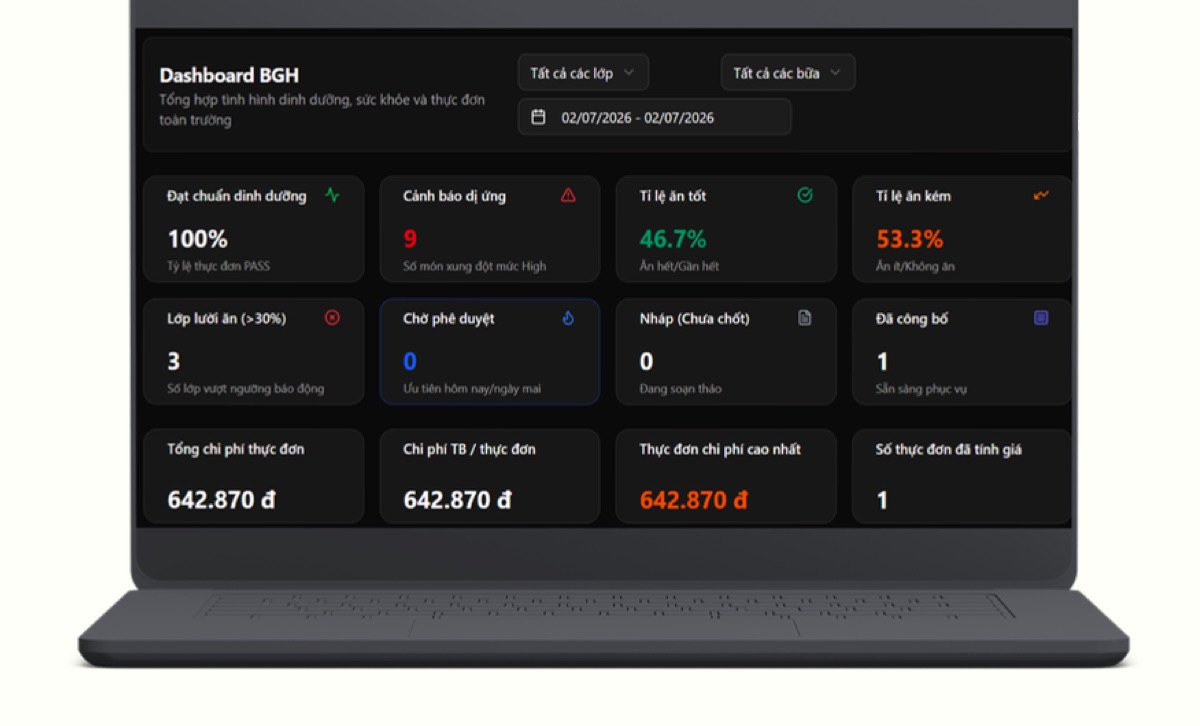The height and width of the screenshot is (726, 1200).
Task: Click the Chi phí TB / thực đơn label
Action: [x=469, y=449]
